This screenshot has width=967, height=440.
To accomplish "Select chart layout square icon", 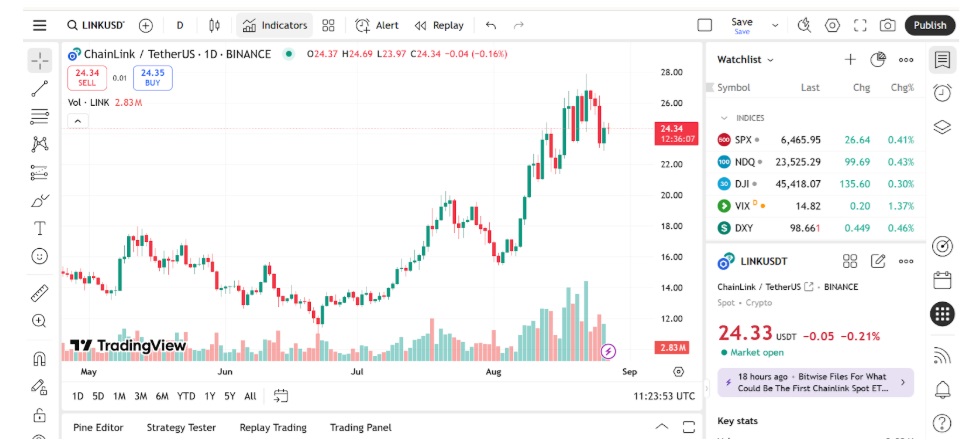I will point(704,25).
